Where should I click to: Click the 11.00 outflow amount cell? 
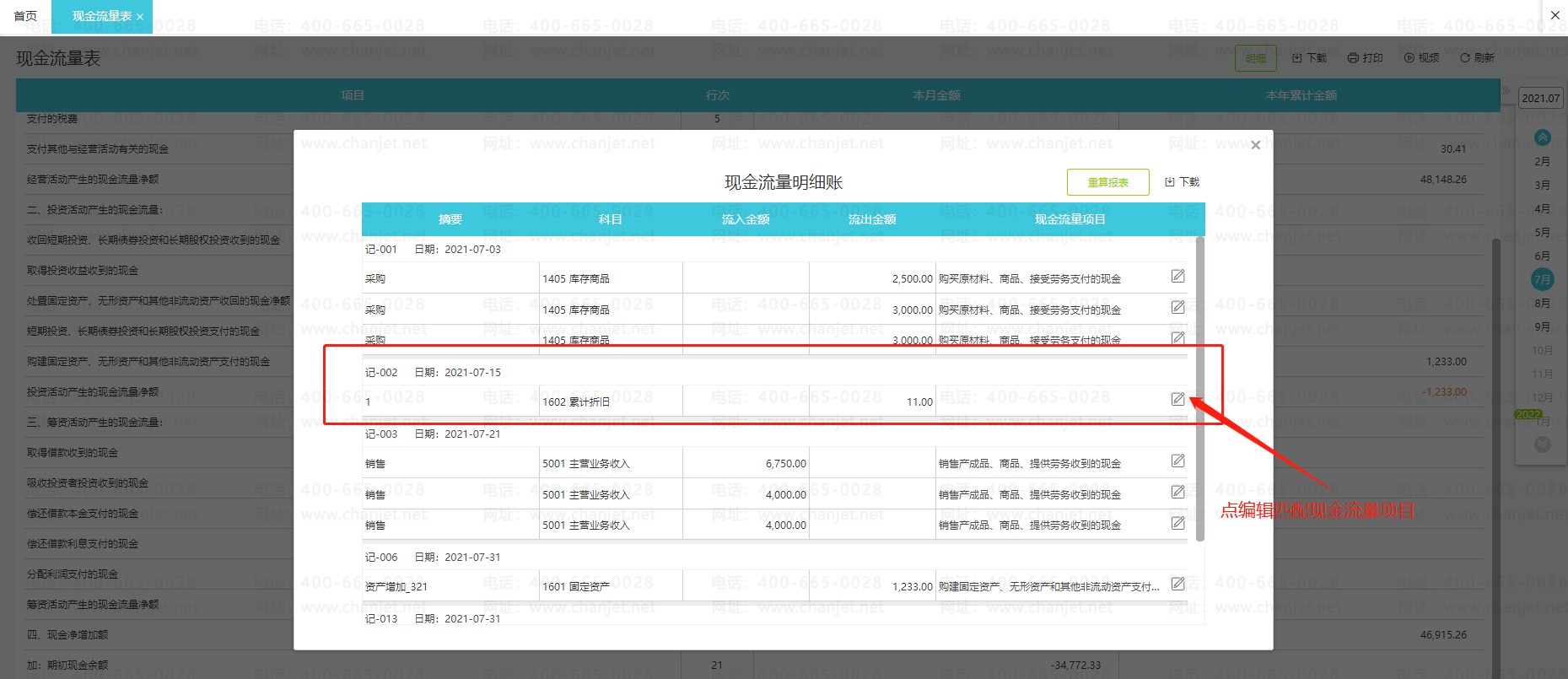872,401
